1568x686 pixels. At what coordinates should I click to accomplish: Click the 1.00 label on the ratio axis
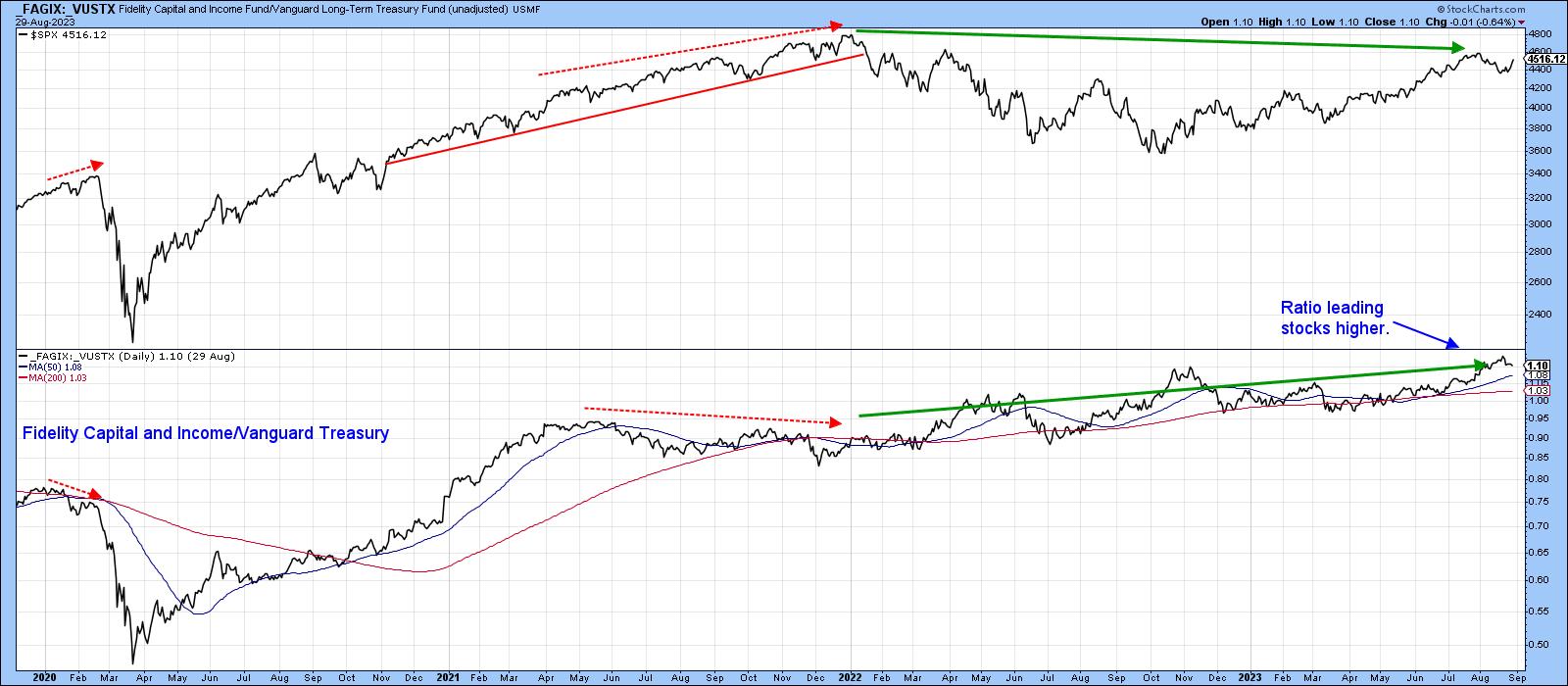coord(1537,400)
